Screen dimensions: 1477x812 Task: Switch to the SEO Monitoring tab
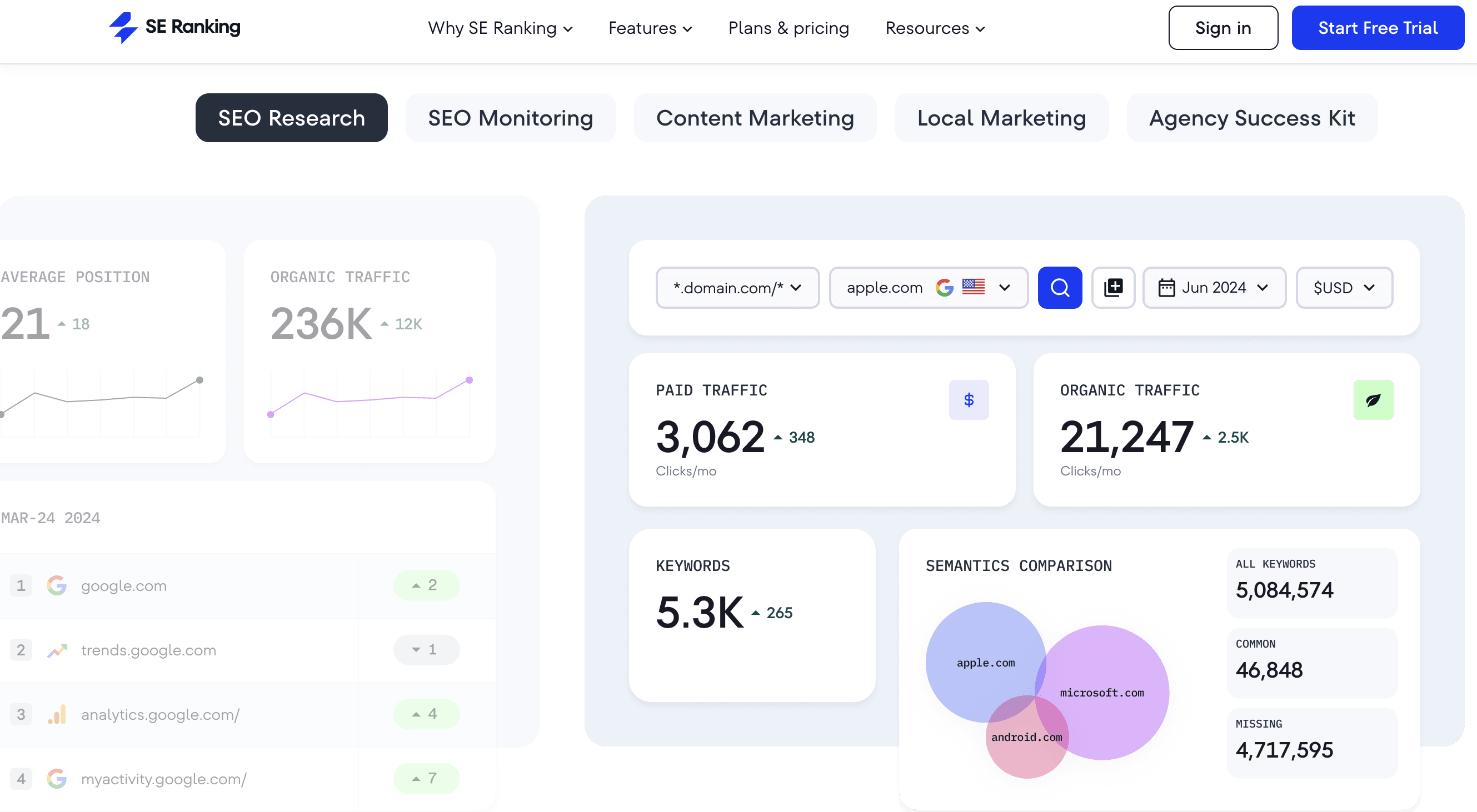coord(510,118)
